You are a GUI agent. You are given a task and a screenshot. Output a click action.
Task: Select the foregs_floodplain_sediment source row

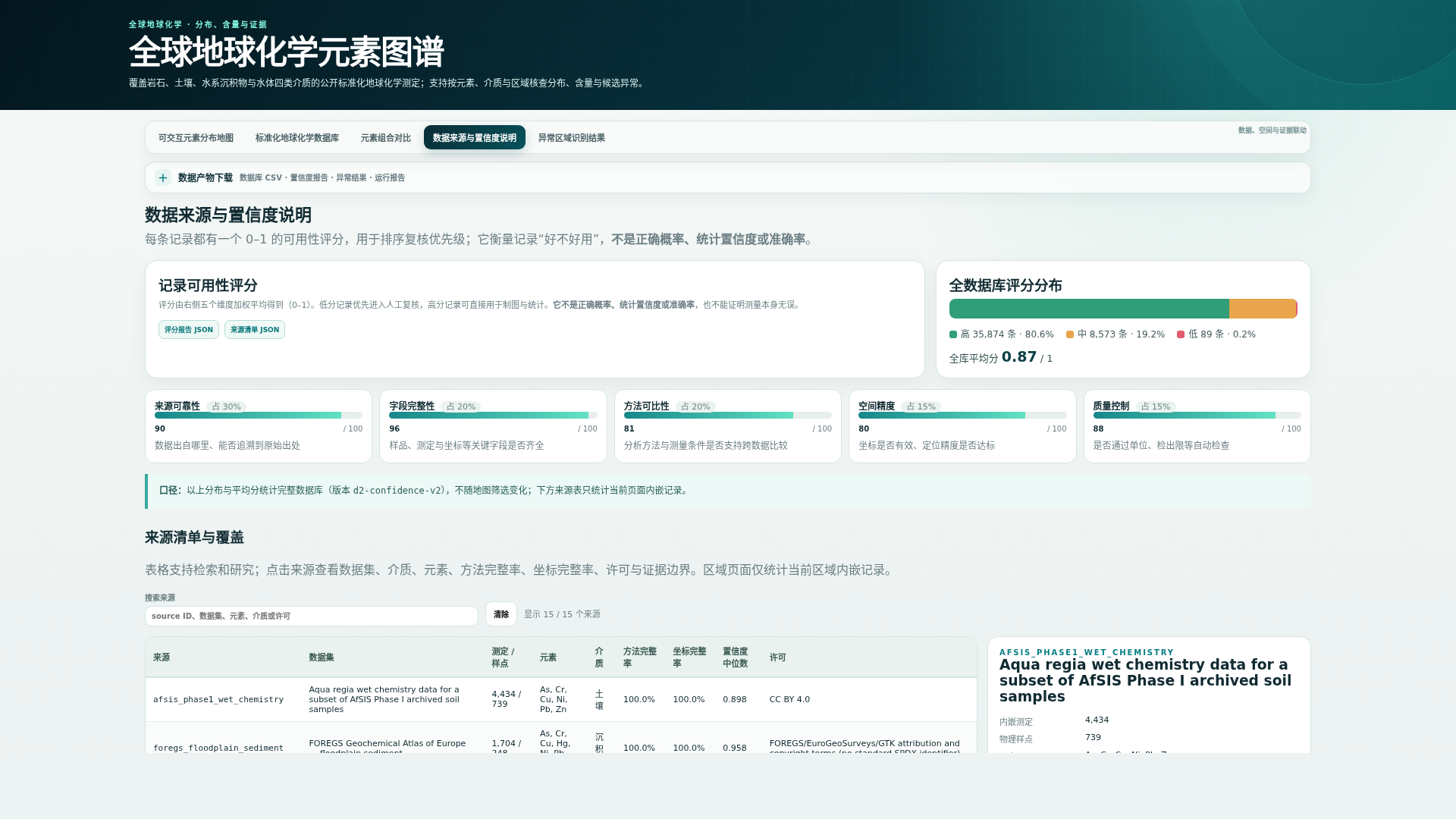pyautogui.click(x=561, y=739)
